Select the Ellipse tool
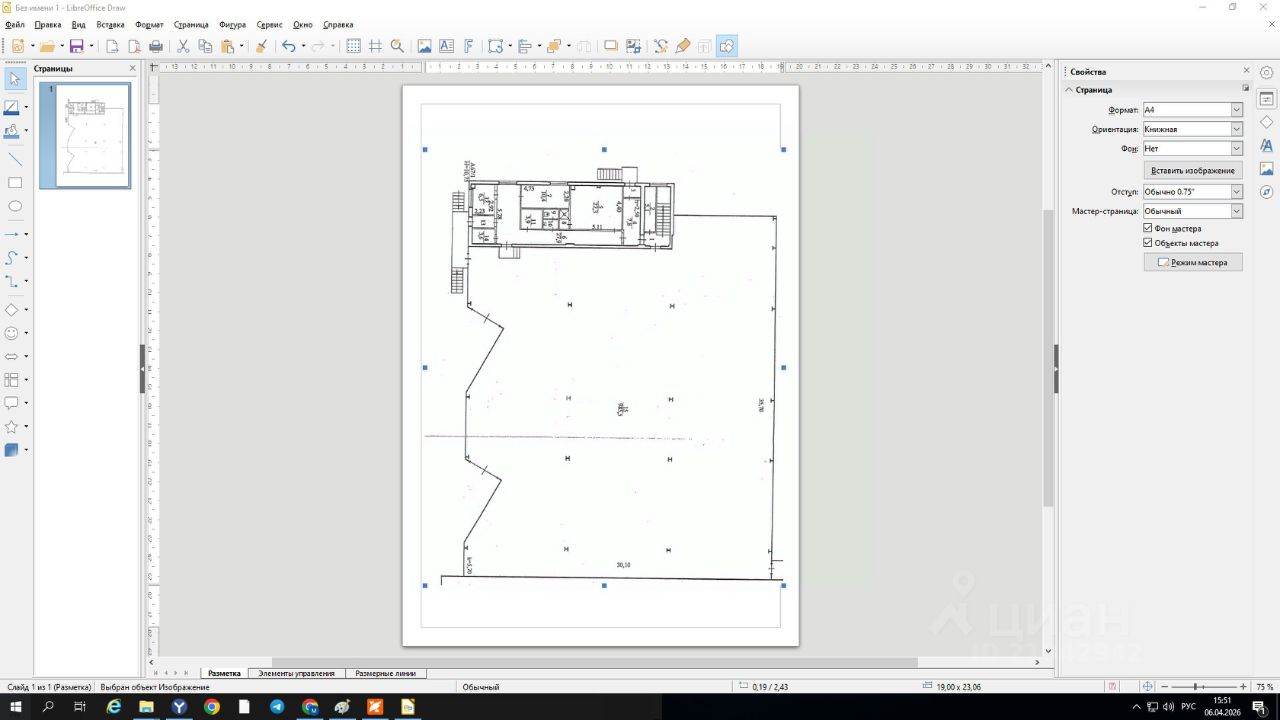 pos(15,206)
